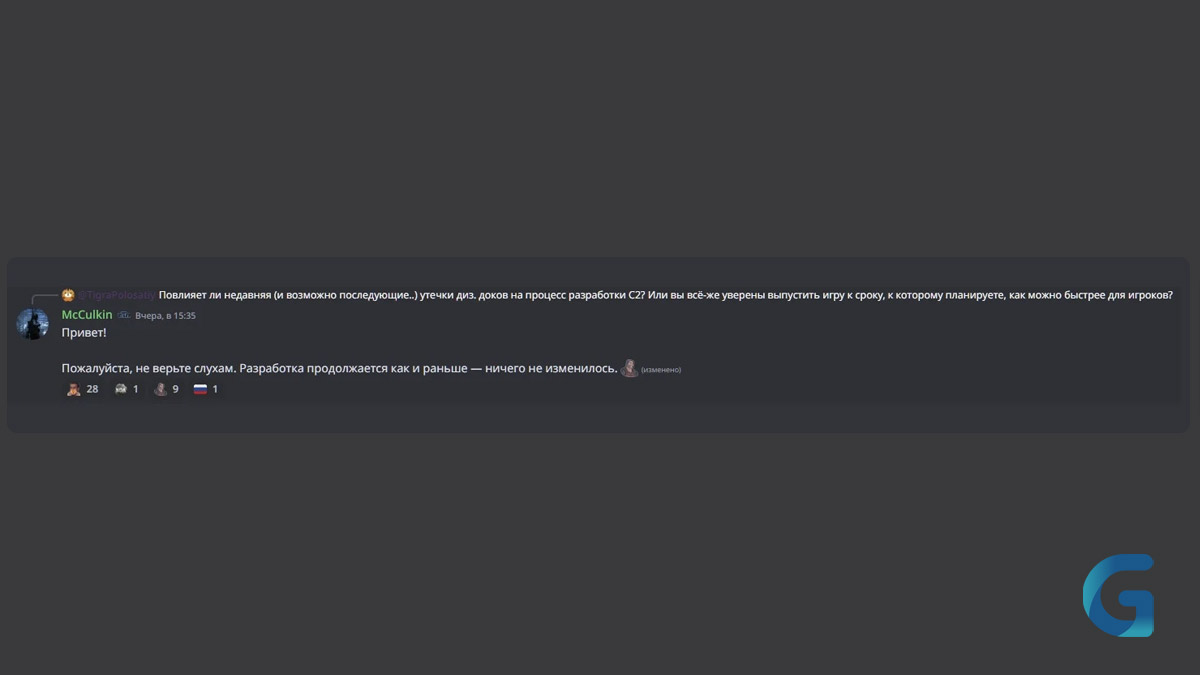This screenshot has height=675, width=1200.
Task: Toggle the reaction with count 28
Action: pos(83,389)
